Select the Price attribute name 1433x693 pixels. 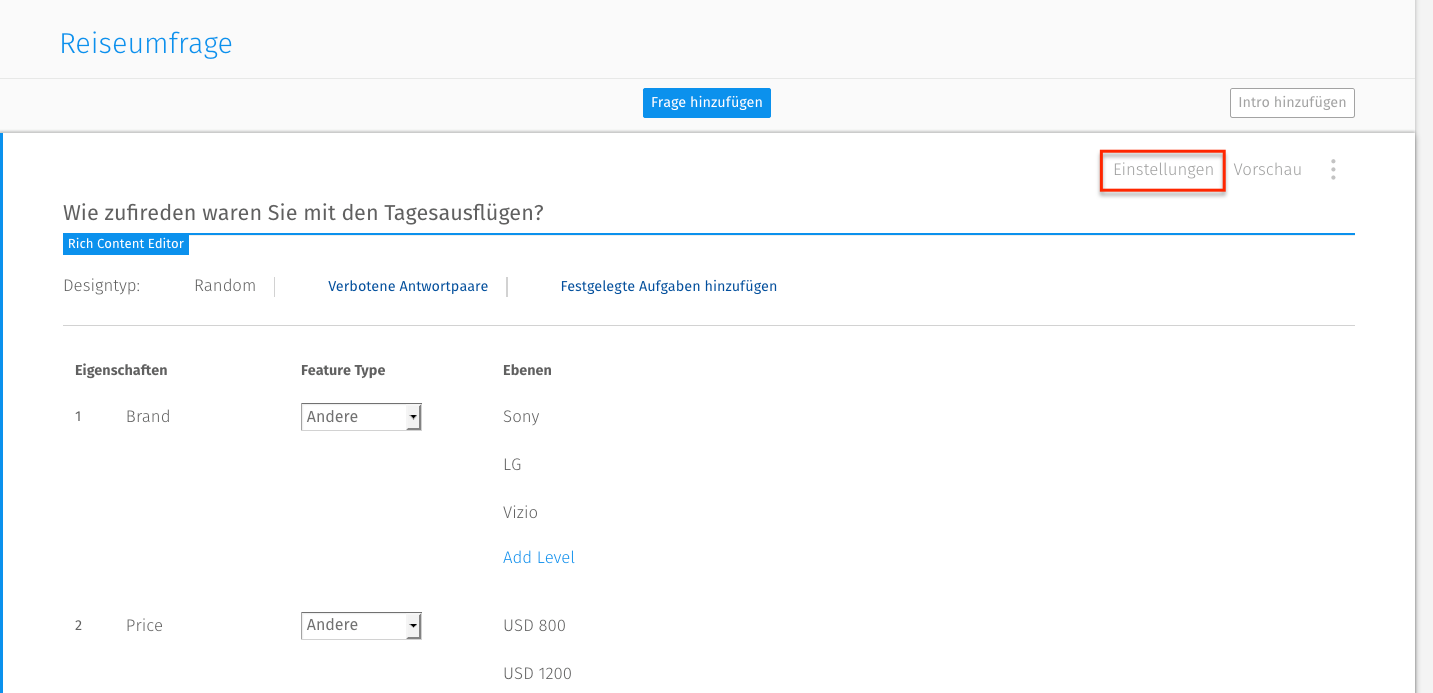tap(144, 625)
